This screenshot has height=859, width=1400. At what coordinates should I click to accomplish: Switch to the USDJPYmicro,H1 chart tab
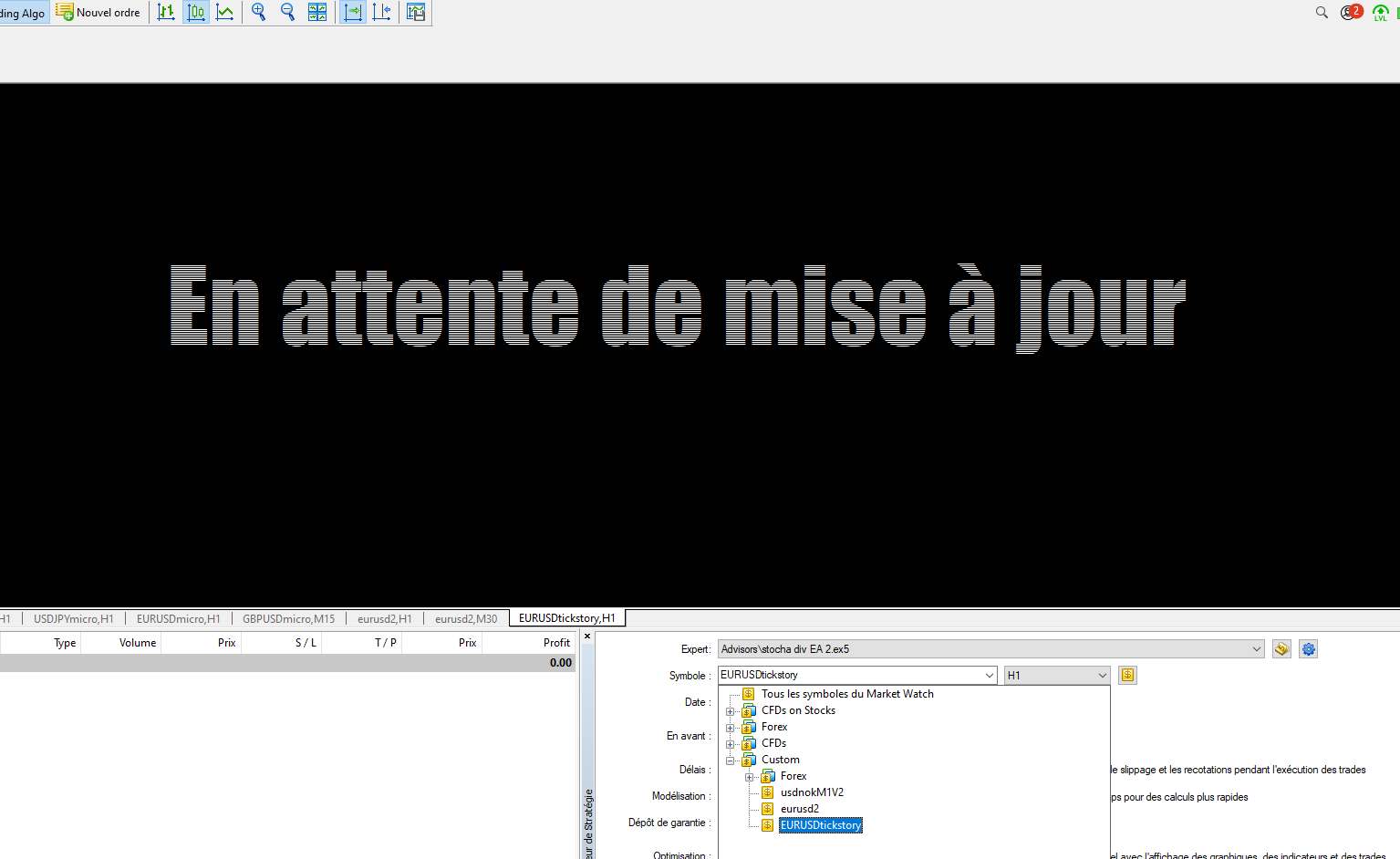(x=74, y=618)
